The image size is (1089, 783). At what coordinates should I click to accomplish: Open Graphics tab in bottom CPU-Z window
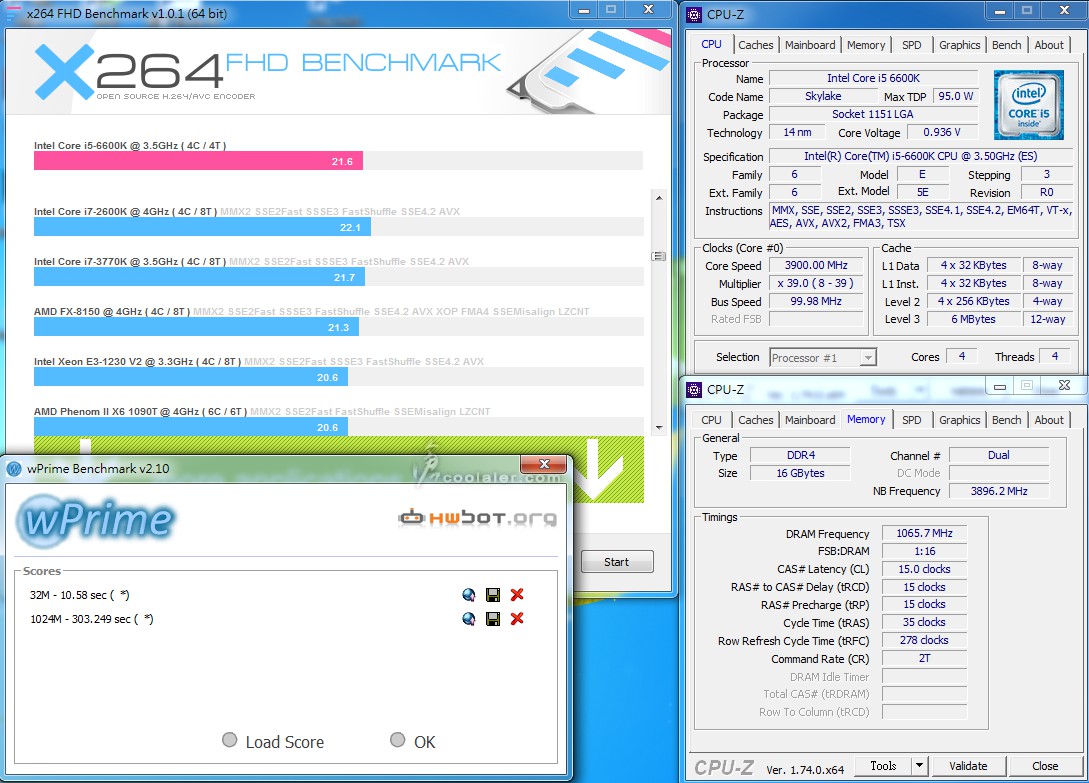pyautogui.click(x=960, y=420)
